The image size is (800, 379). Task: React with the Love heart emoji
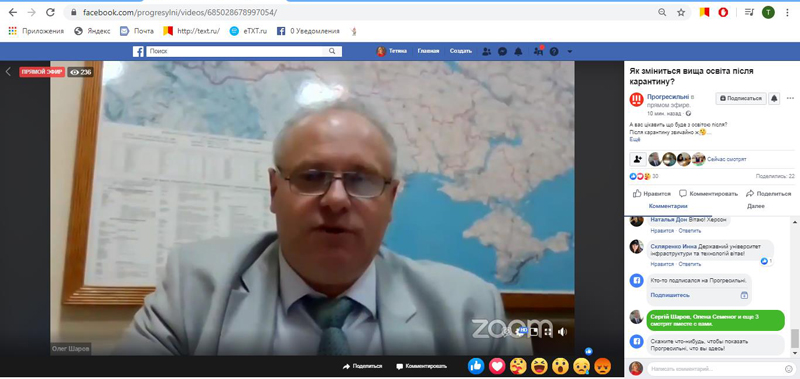[497, 365]
